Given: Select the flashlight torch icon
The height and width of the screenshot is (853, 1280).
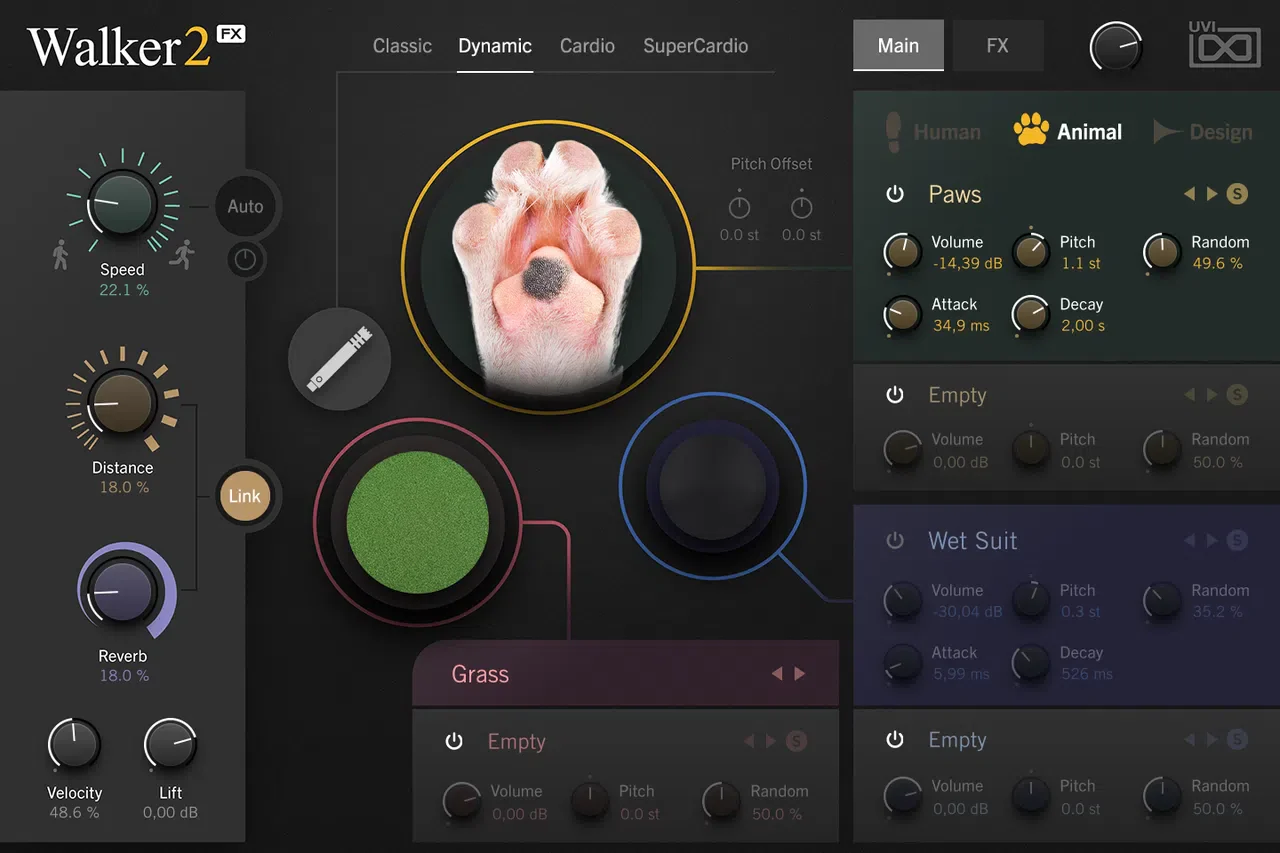Looking at the screenshot, I should point(339,355).
